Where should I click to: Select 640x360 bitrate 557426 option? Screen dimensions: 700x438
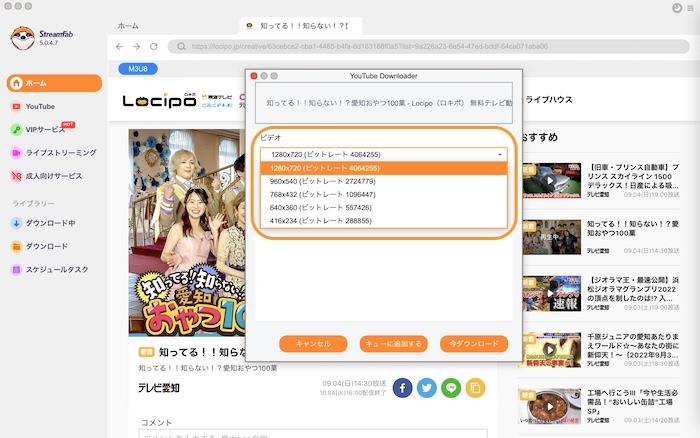(x=383, y=207)
